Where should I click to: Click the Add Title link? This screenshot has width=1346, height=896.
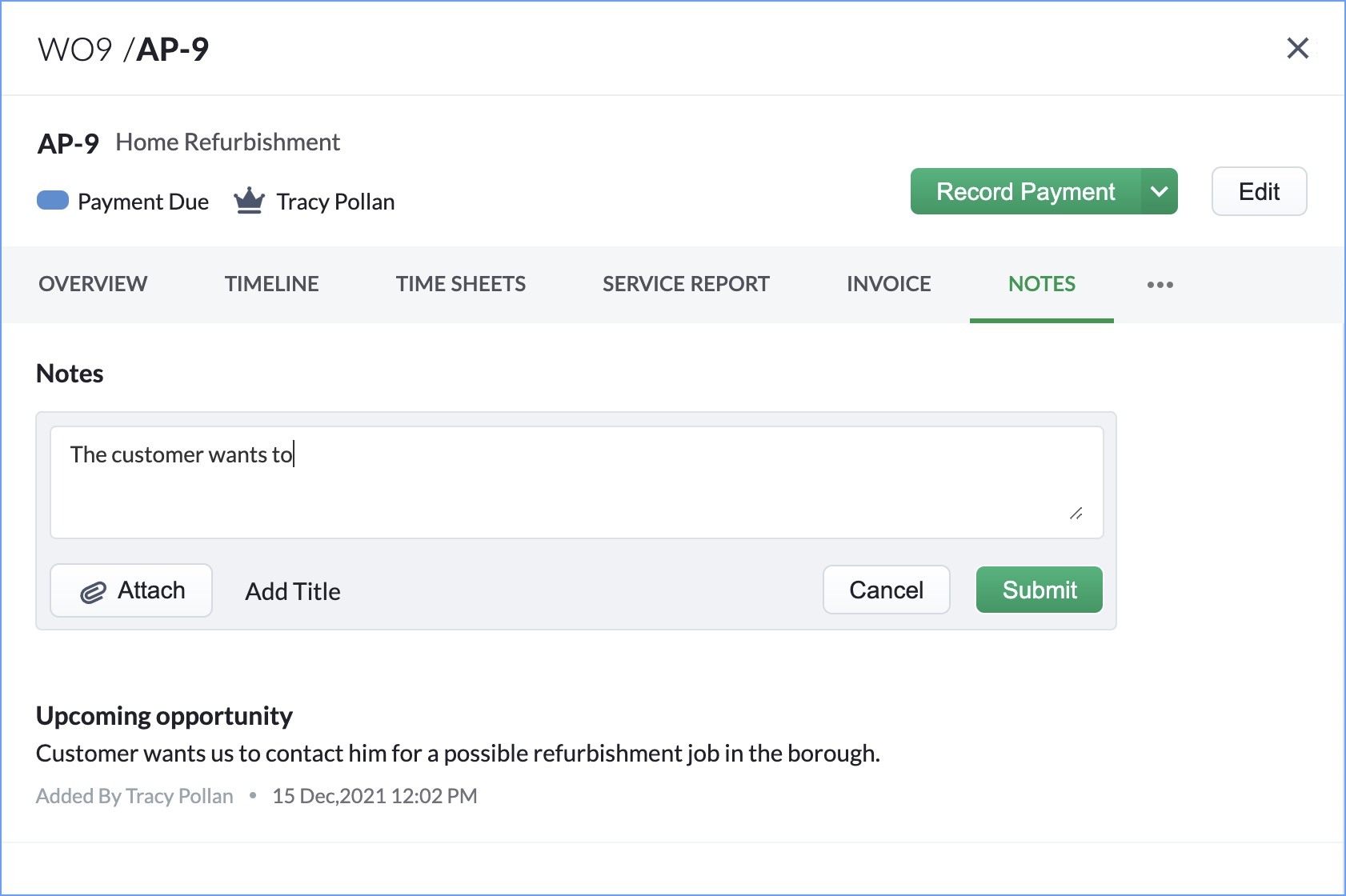coord(293,591)
